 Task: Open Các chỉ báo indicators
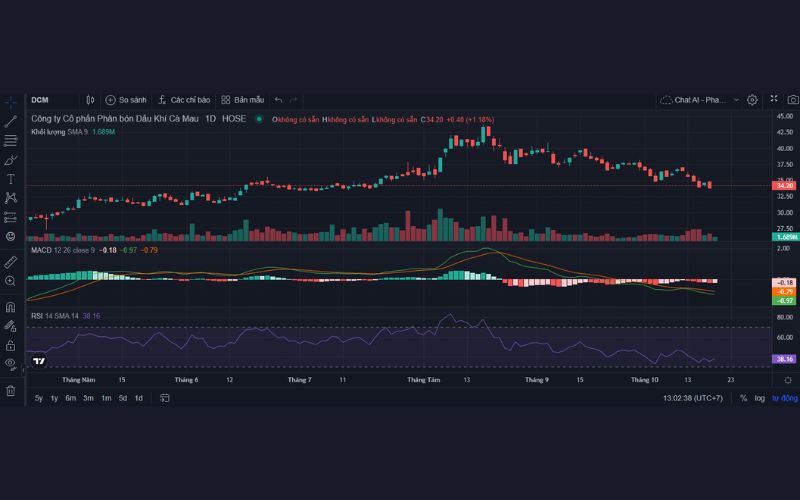[x=184, y=100]
